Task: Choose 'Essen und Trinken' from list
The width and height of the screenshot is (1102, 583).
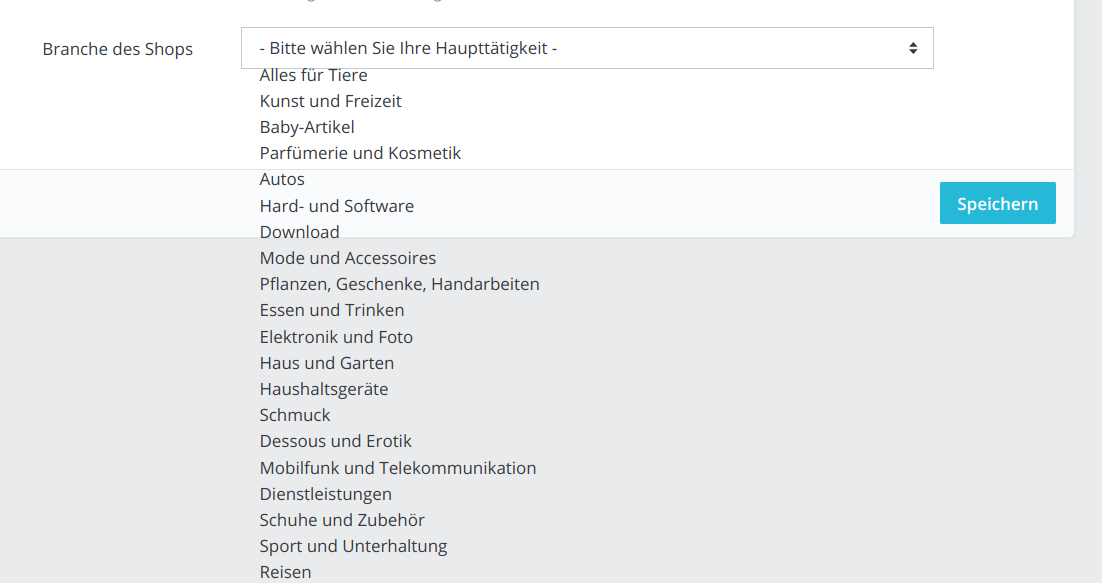Action: click(x=332, y=310)
